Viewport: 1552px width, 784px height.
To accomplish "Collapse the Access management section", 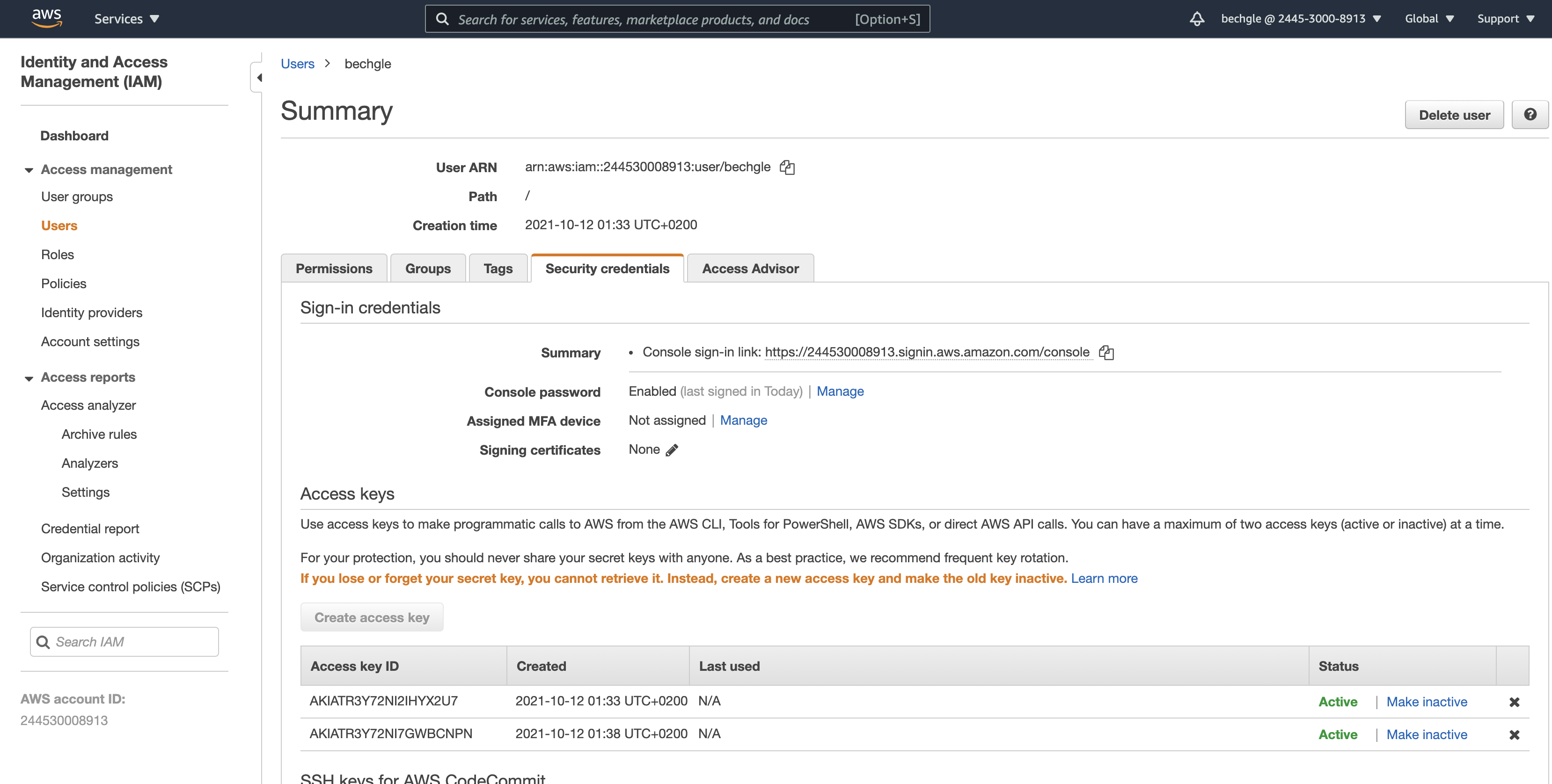I will pyautogui.click(x=29, y=170).
